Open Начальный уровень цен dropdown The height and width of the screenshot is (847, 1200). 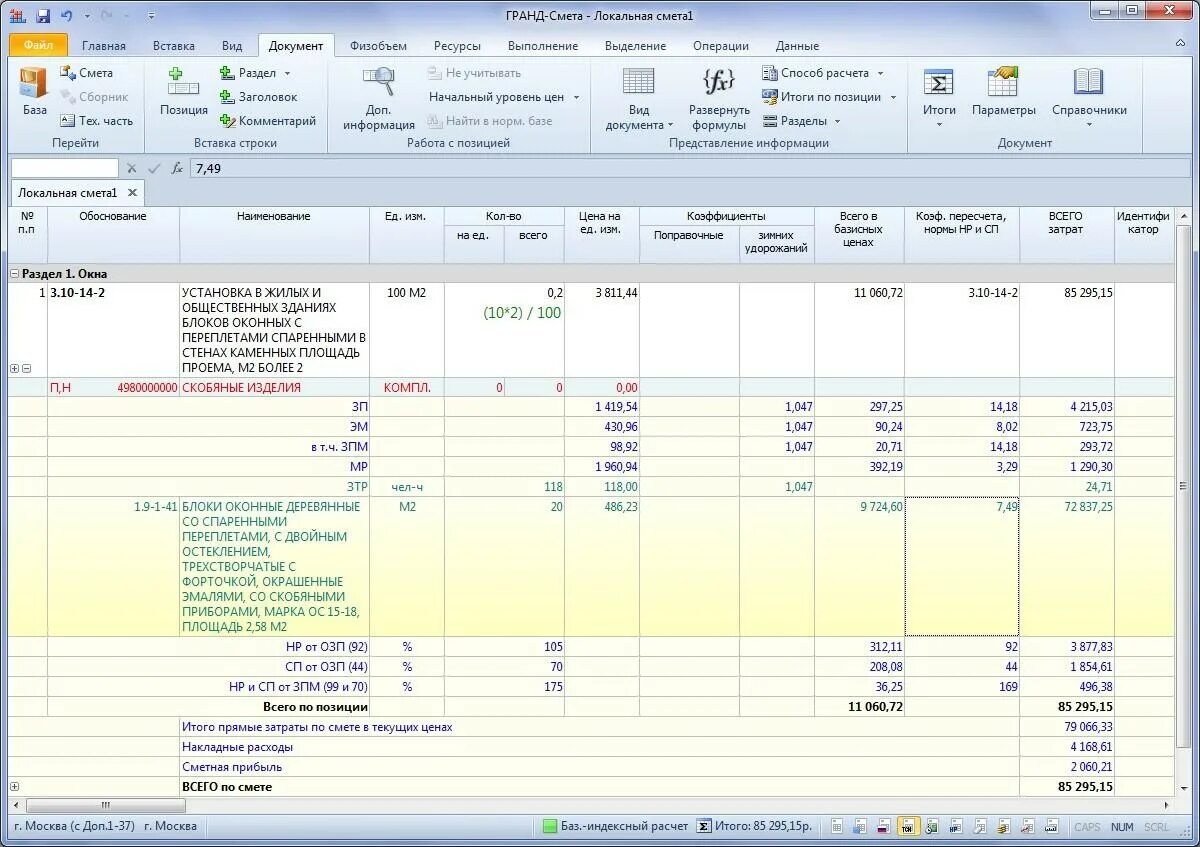576,97
